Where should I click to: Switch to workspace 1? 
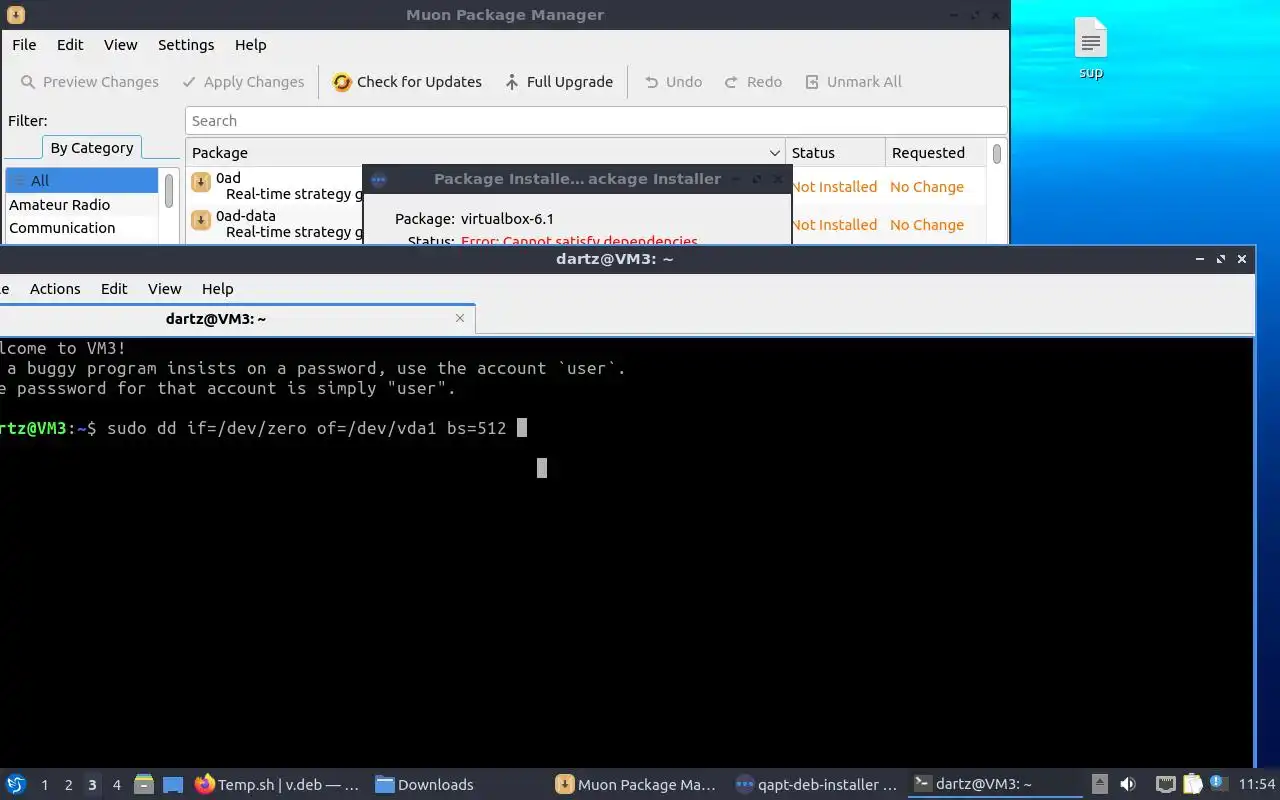coord(44,785)
